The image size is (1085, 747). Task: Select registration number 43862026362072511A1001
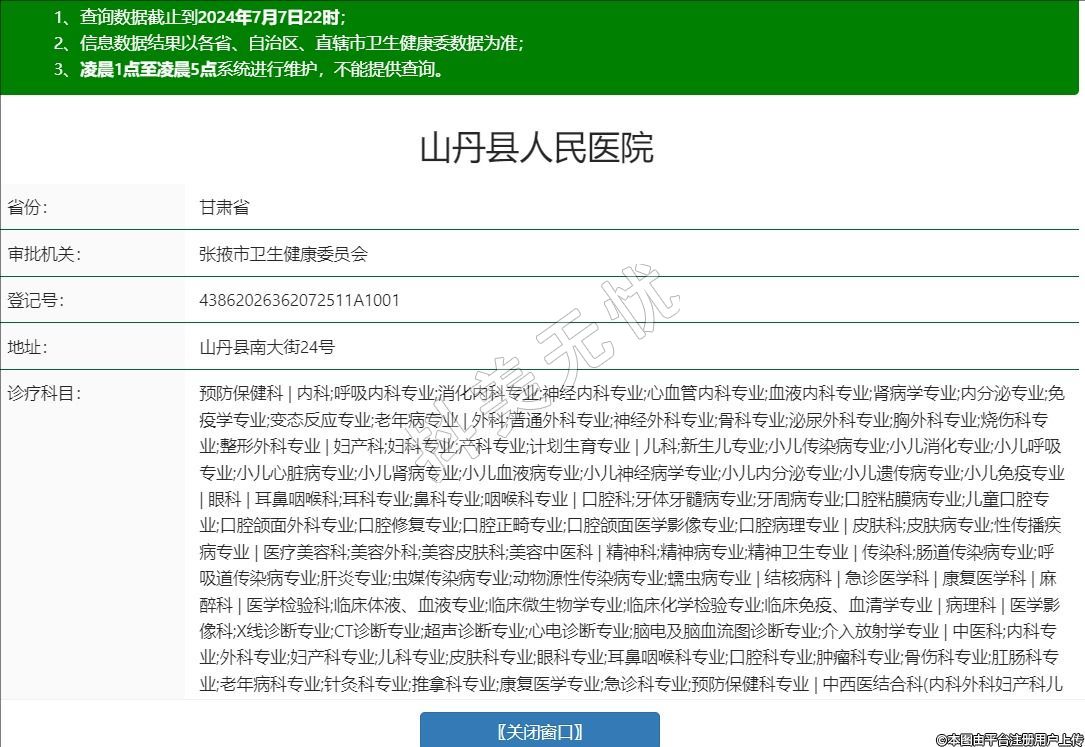[299, 300]
